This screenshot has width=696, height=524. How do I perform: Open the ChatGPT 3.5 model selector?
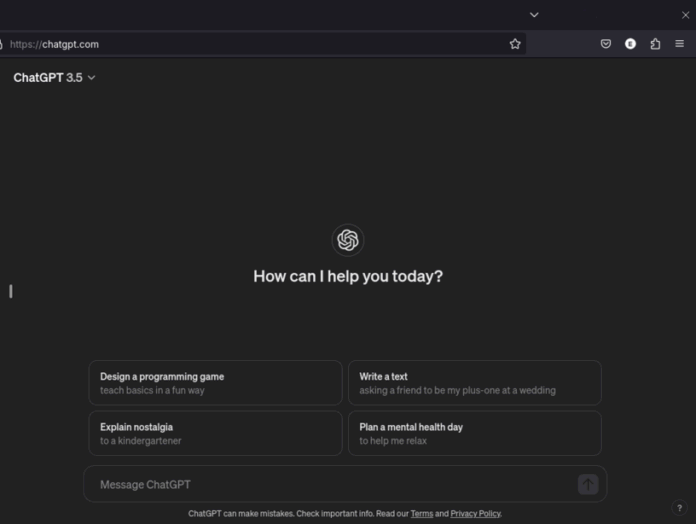(x=54, y=78)
